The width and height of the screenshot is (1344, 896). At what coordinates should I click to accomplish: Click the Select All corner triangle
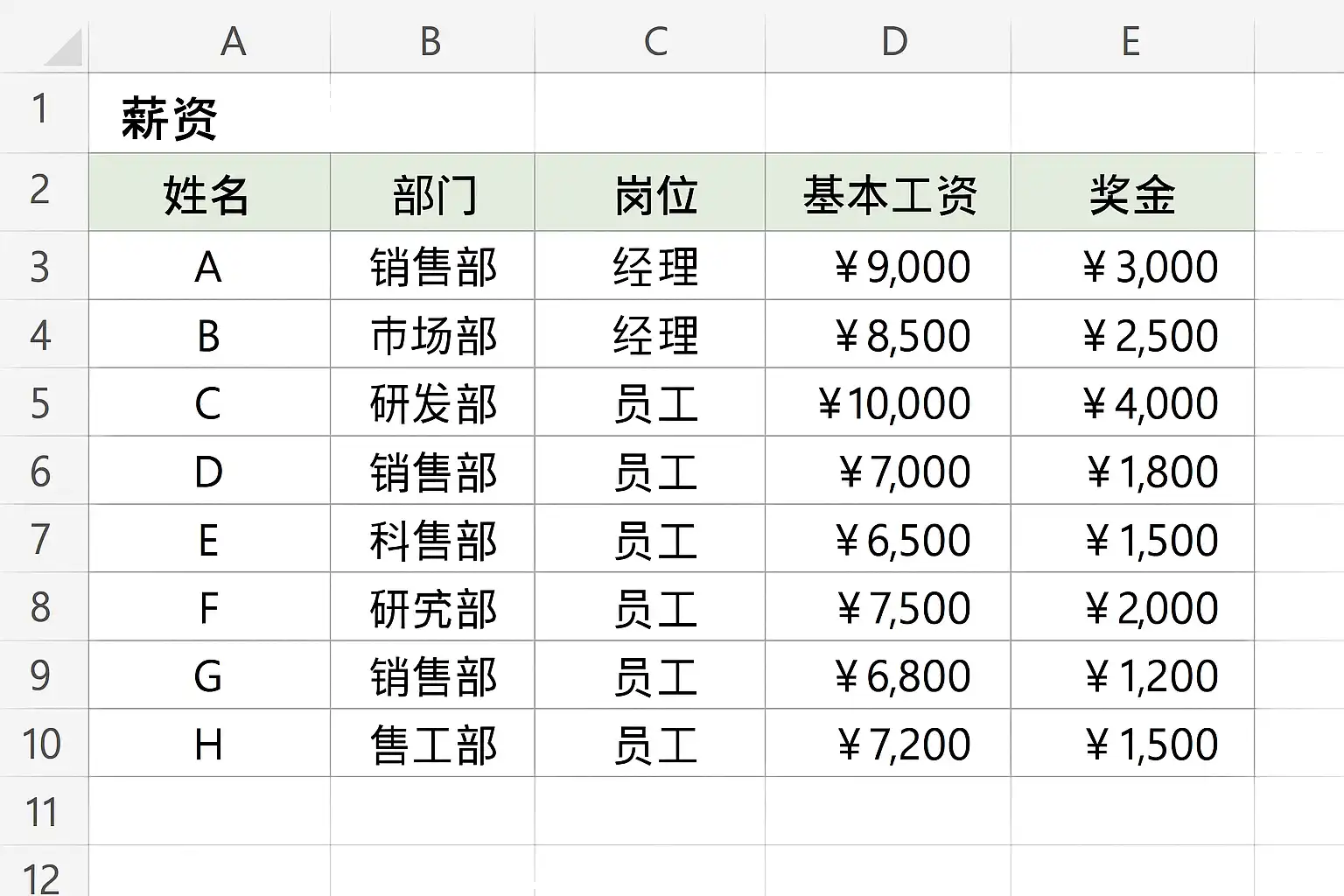tap(63, 48)
